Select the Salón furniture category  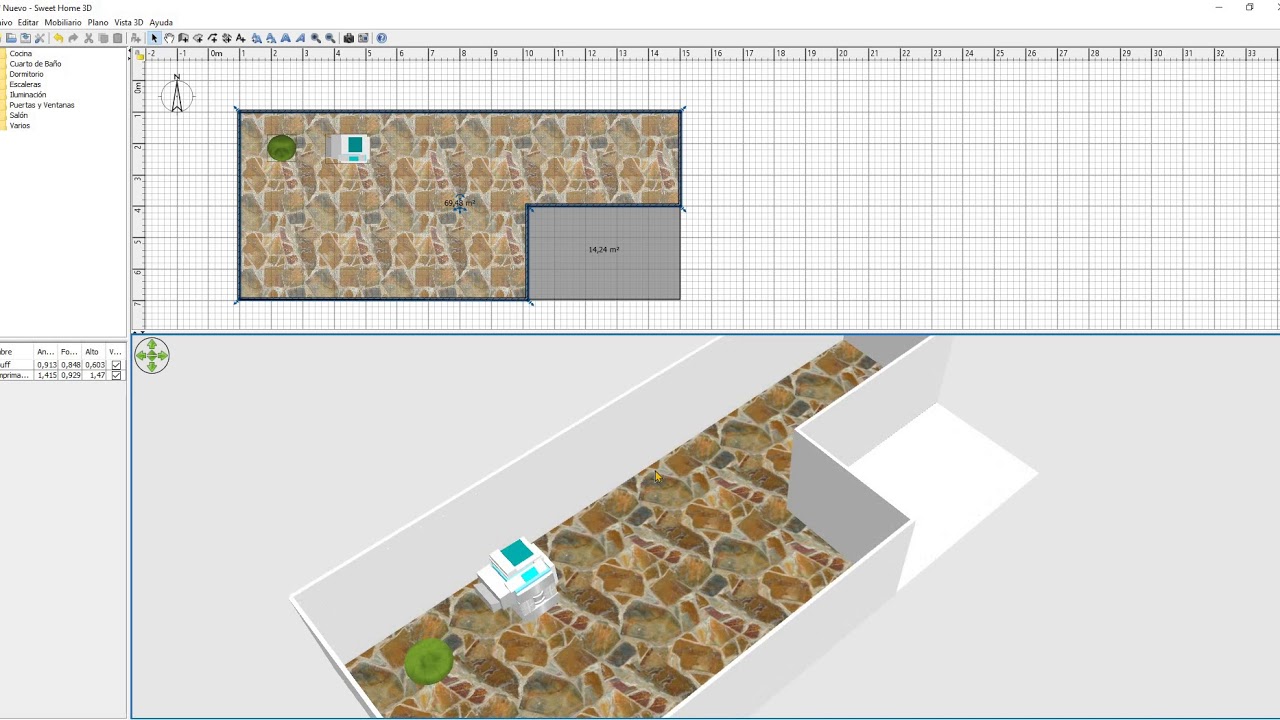coord(18,115)
